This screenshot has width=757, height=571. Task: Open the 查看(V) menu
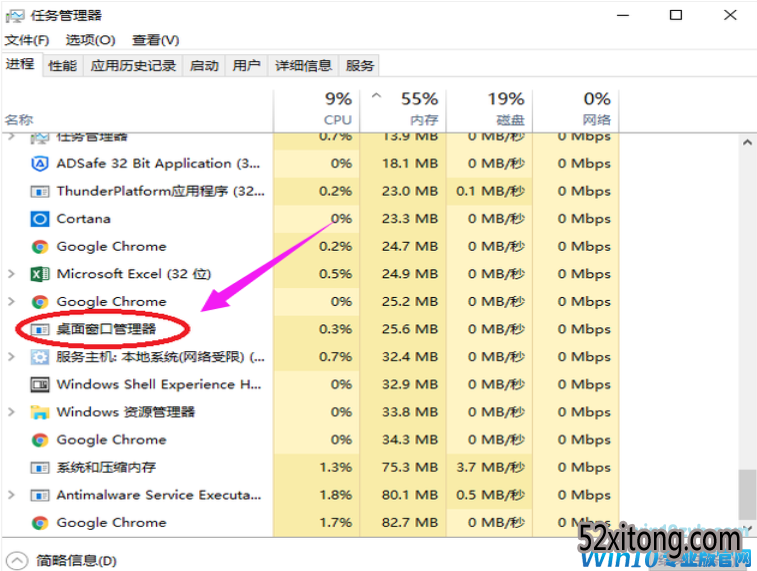pos(155,40)
